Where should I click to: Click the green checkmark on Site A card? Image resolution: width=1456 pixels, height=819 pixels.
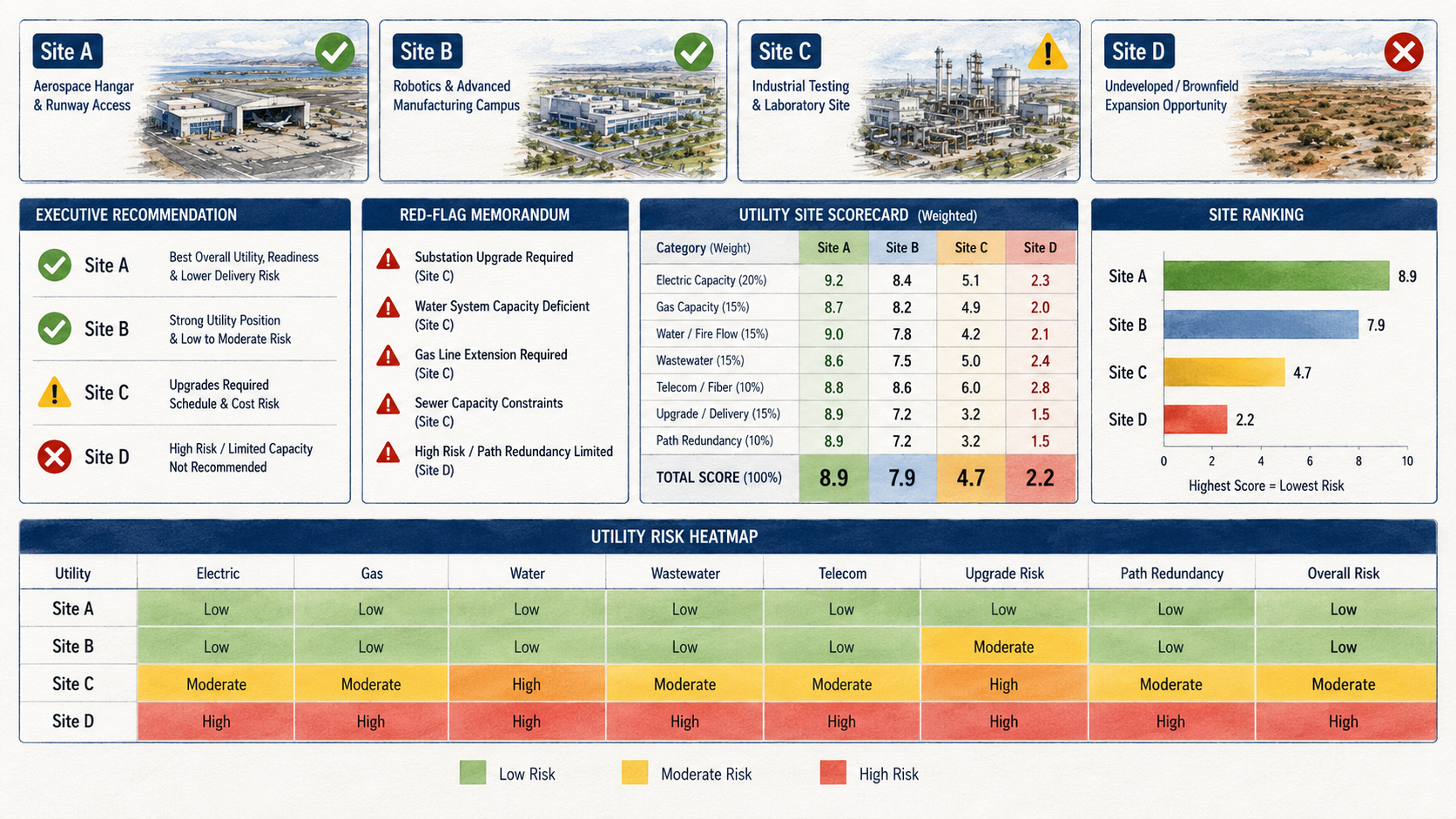click(335, 52)
